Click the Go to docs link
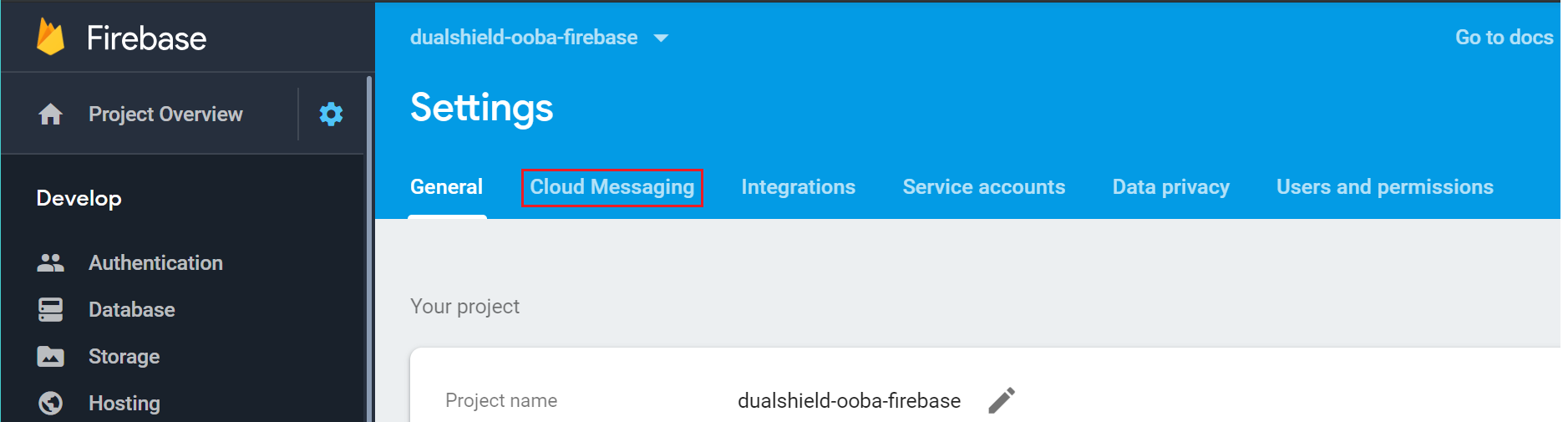The height and width of the screenshot is (422, 1568). pos(1504,38)
